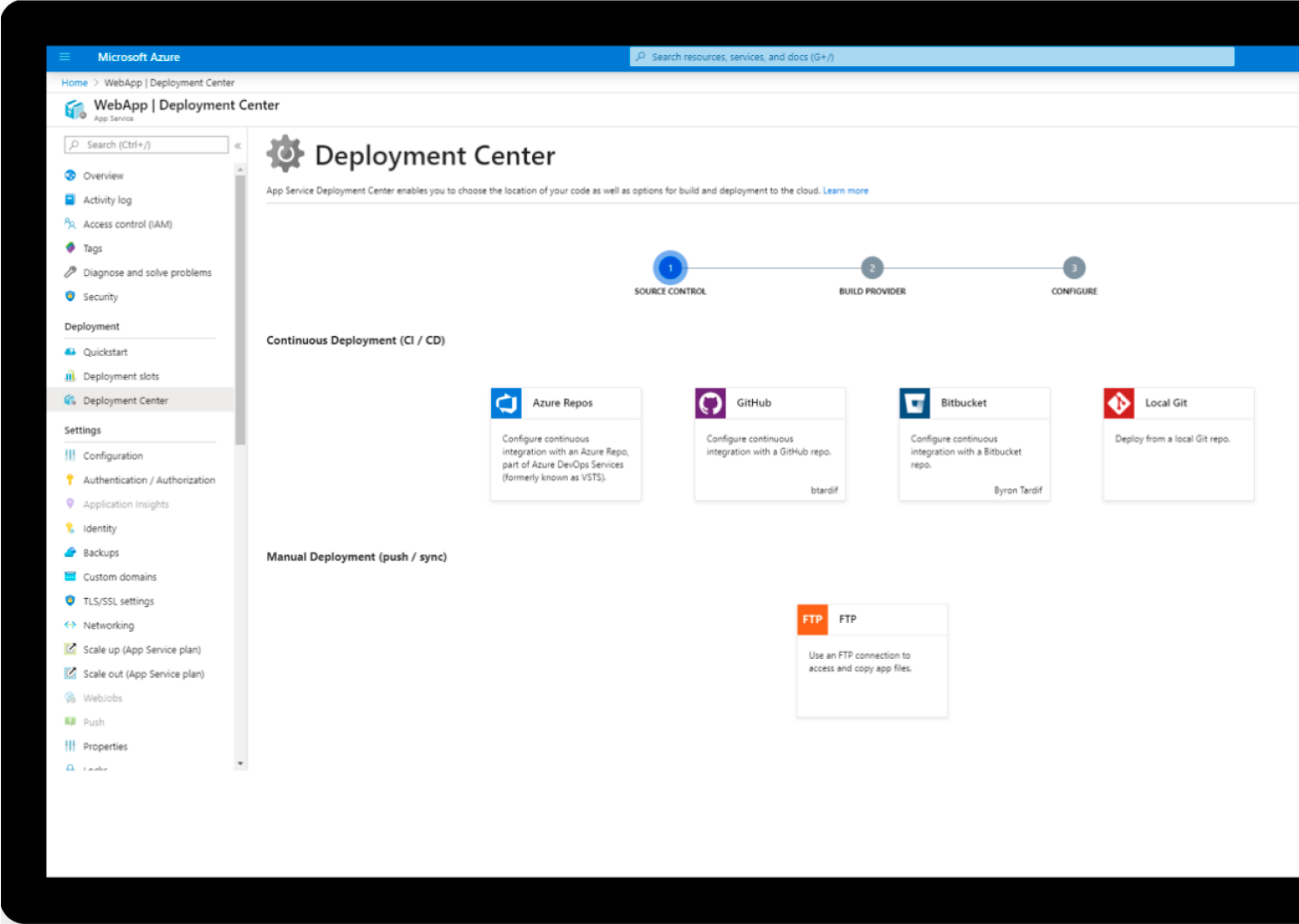Click the Identity icon

[70, 528]
